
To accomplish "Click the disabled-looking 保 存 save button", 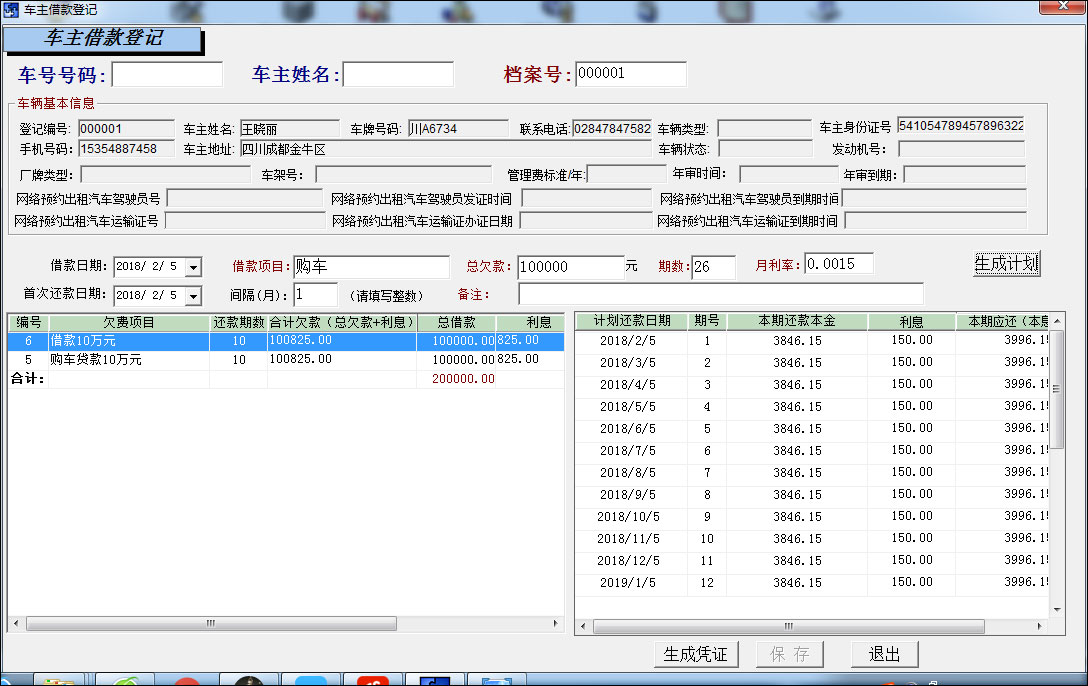I will click(789, 654).
